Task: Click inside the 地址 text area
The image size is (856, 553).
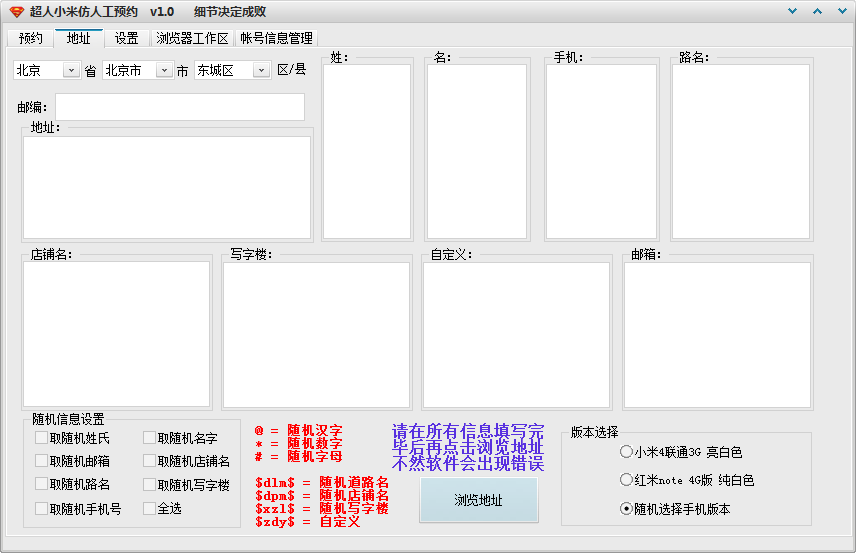Action: (x=167, y=187)
